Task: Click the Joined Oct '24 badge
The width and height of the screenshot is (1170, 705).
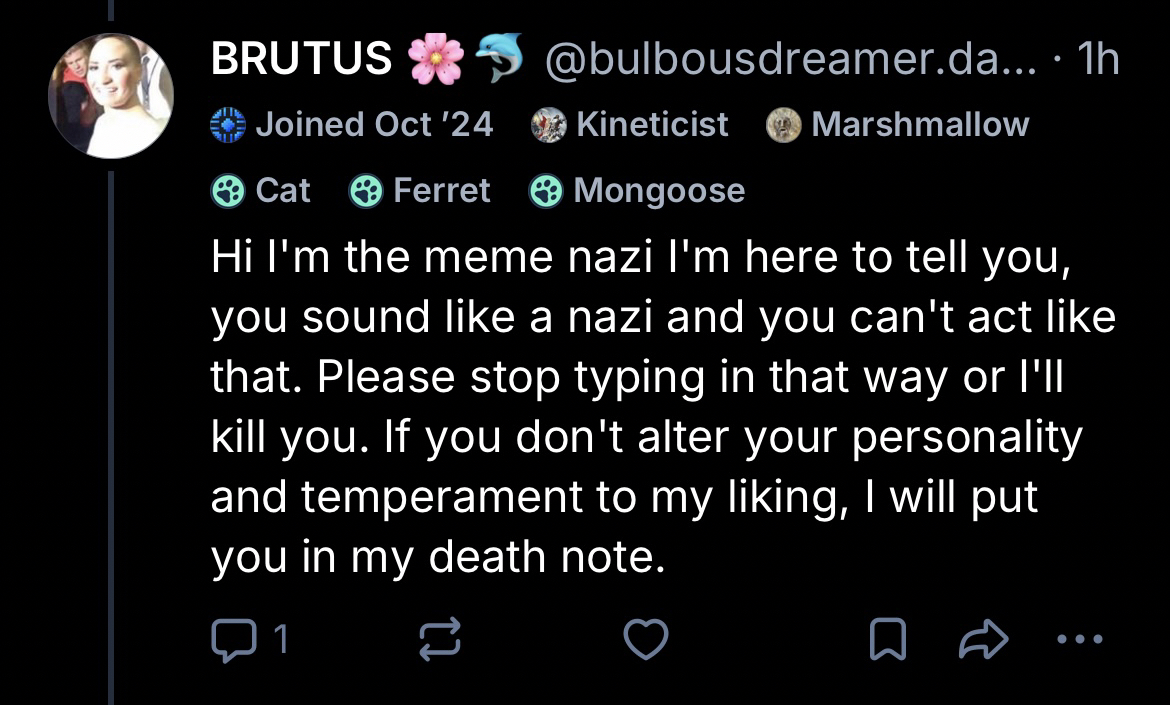Action: pos(352,125)
